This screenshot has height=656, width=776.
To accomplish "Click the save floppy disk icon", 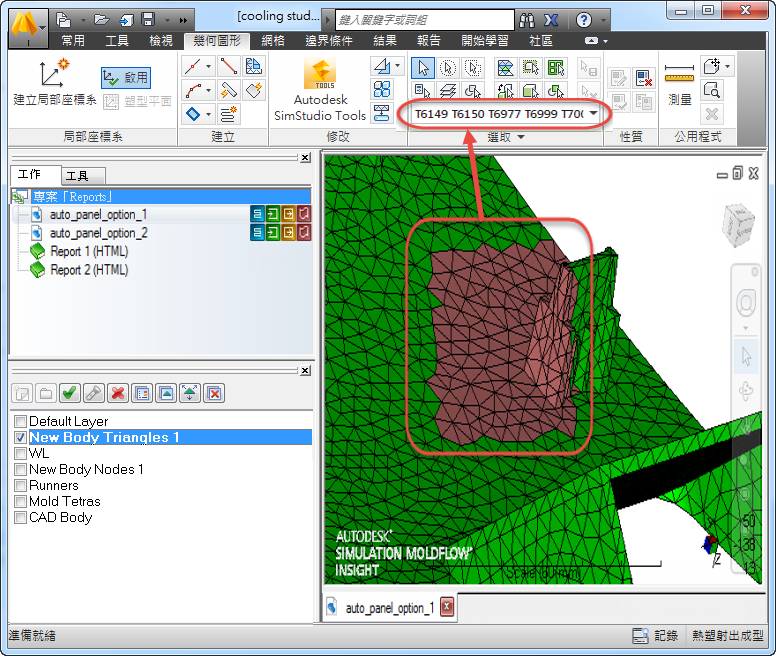I will click(148, 20).
